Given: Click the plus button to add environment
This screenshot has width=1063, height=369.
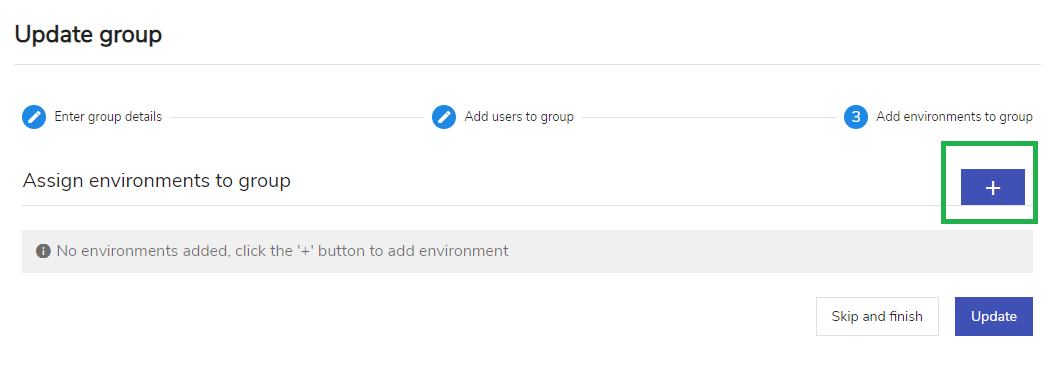Looking at the screenshot, I should (992, 187).
